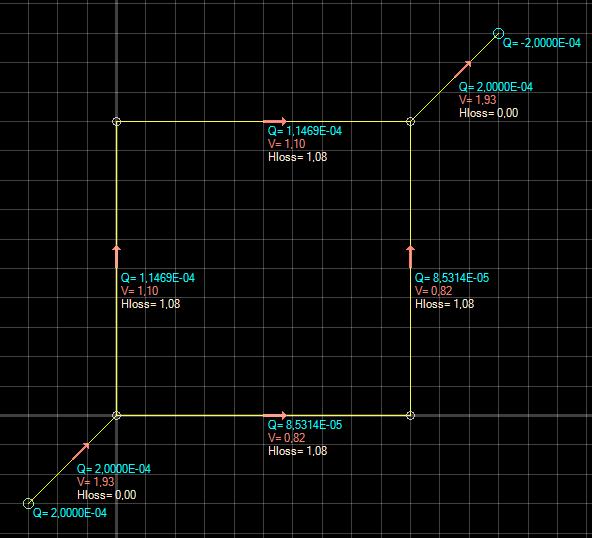Click the top-left corner node of loop
This screenshot has height=538, width=592.
[117, 122]
